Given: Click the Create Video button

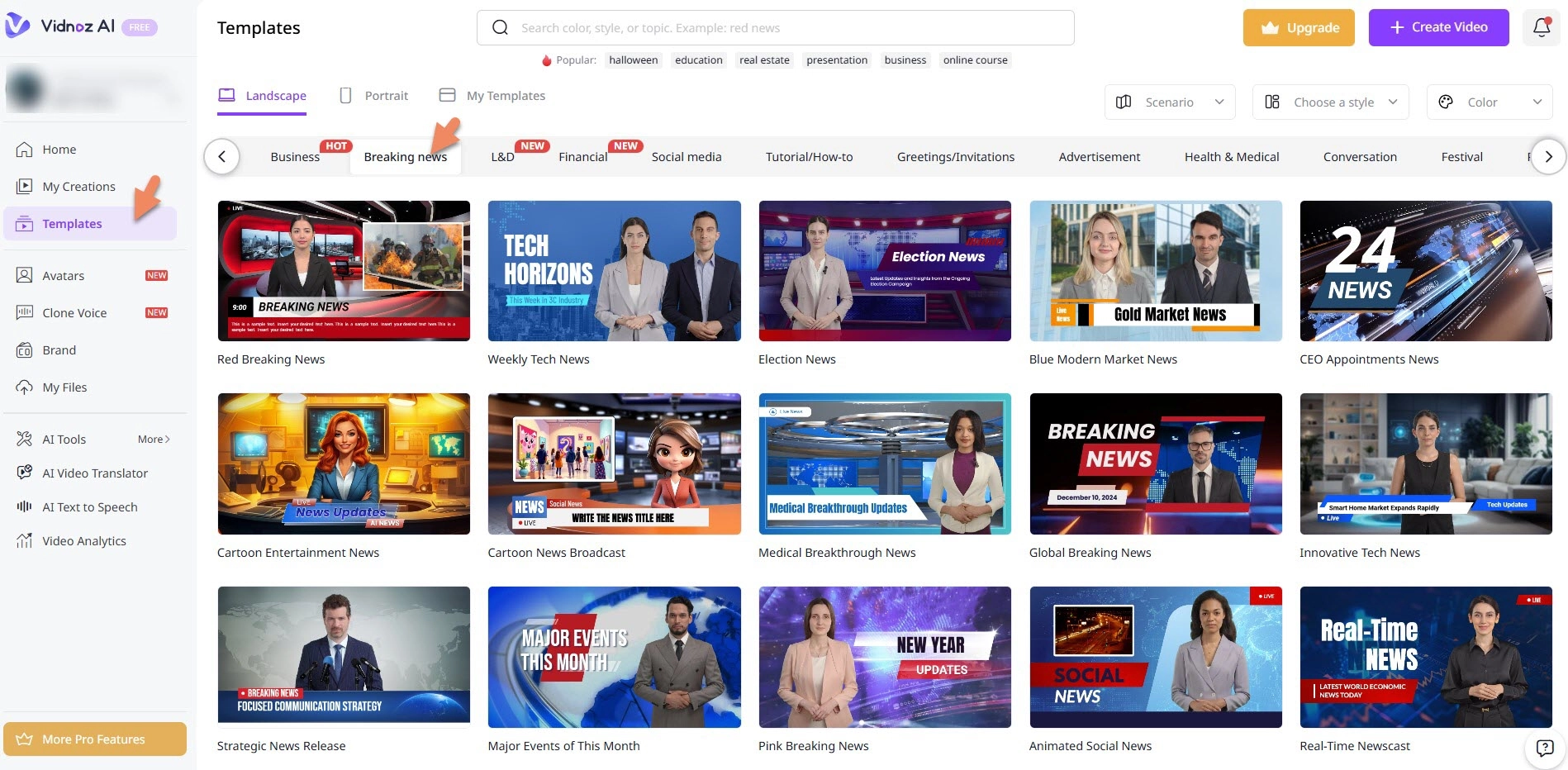Looking at the screenshot, I should 1438,26.
